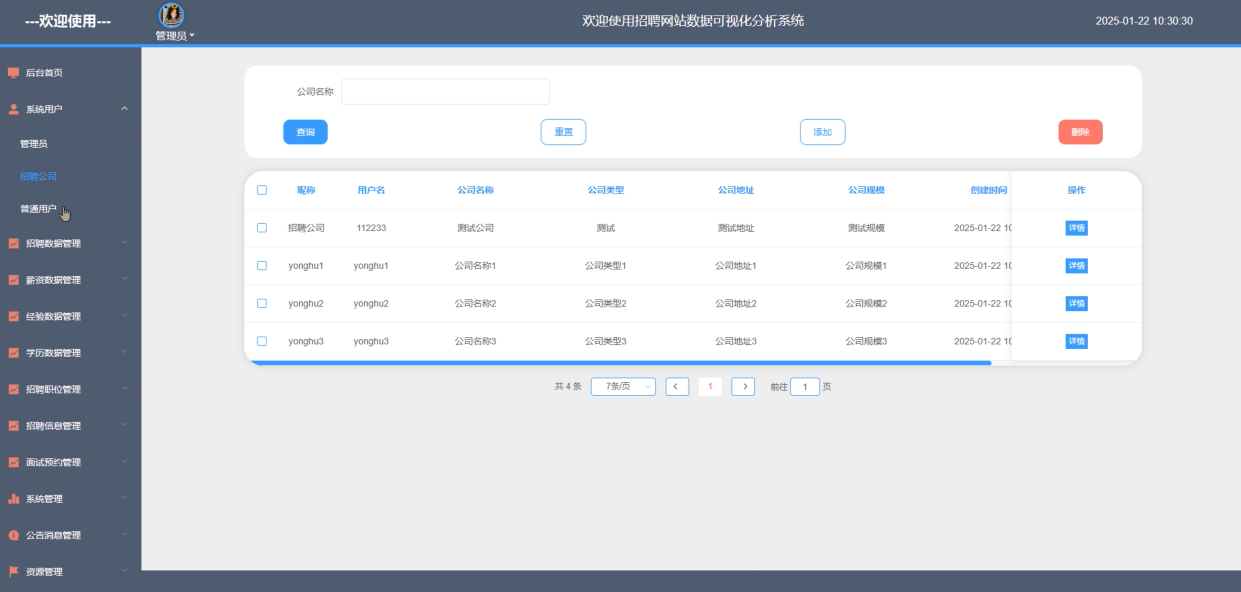Select 招聘公司 submenu item

coord(70,177)
